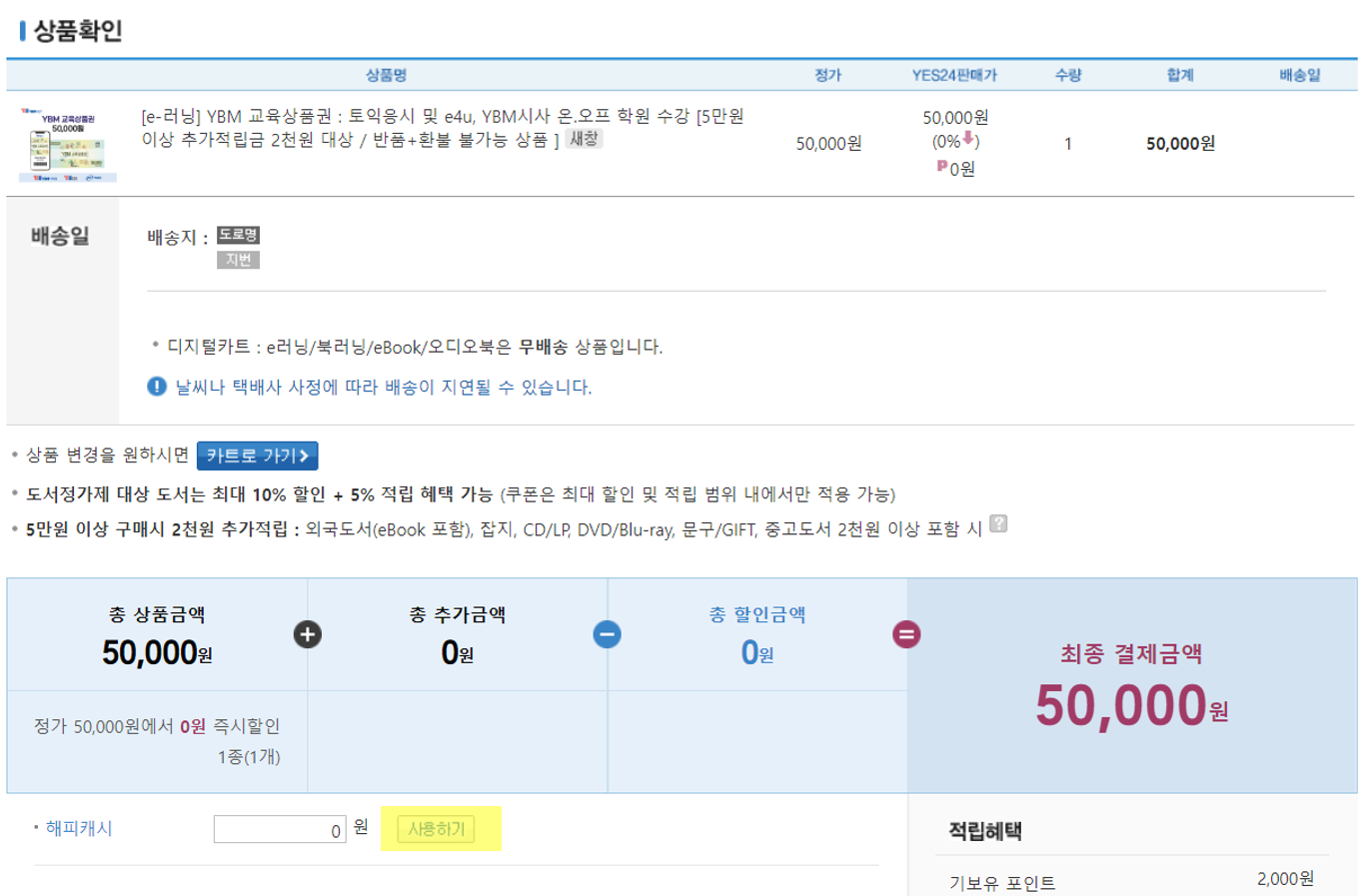Click the 5만원 이상 구매시 추가적립 notice
The image size is (1359, 896).
[x=505, y=529]
